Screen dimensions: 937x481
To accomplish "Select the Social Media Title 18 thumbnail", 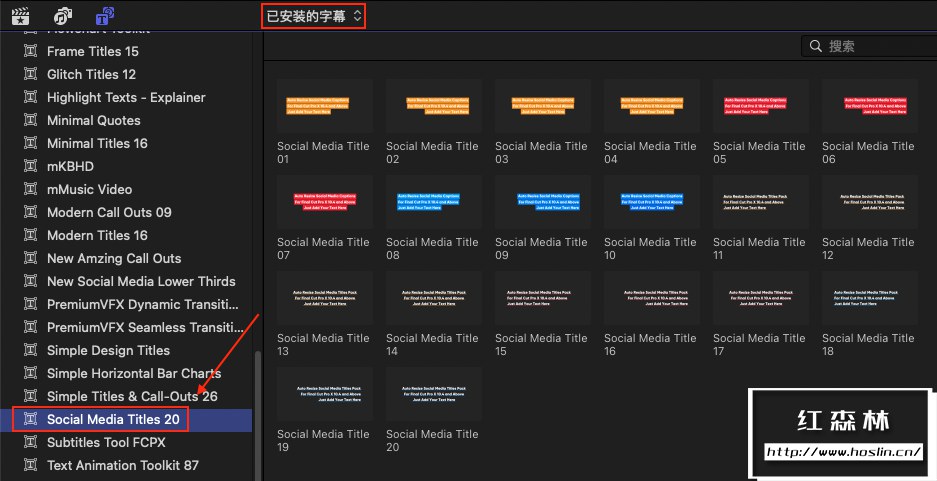I will [x=870, y=298].
